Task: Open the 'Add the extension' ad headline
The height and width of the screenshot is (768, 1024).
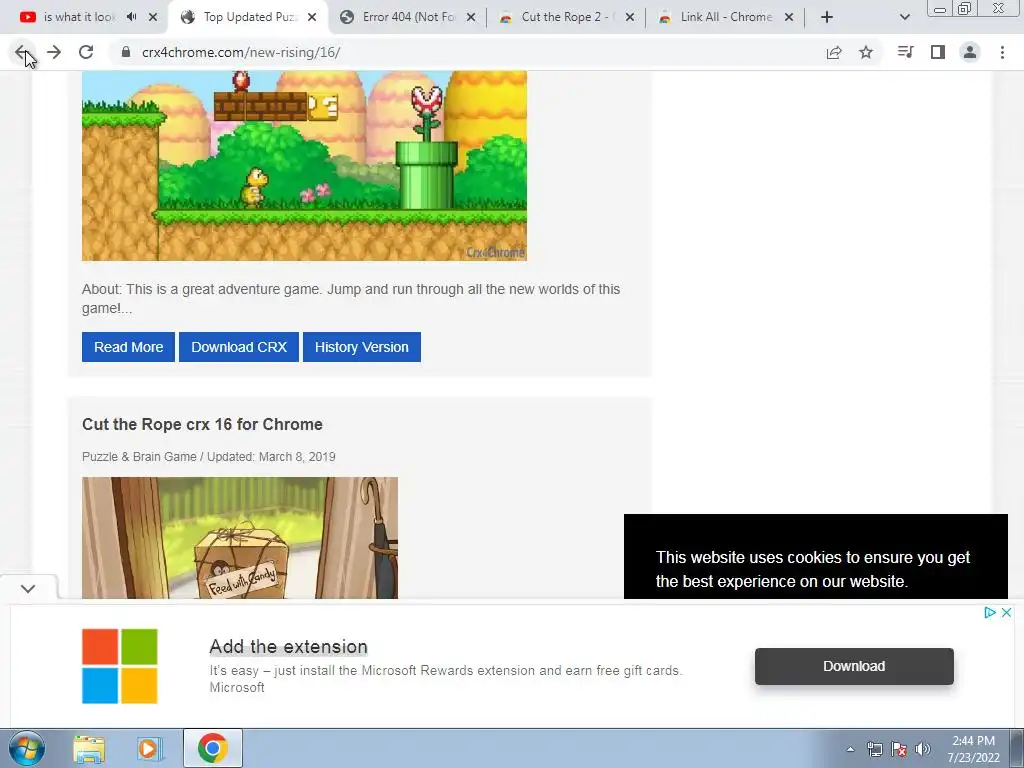Action: 289,647
